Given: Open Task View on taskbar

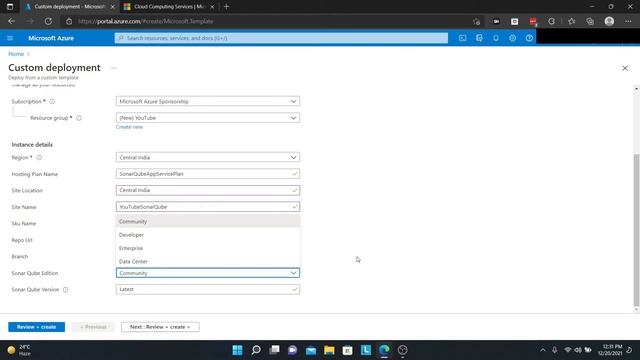Looking at the screenshot, I should [x=274, y=350].
